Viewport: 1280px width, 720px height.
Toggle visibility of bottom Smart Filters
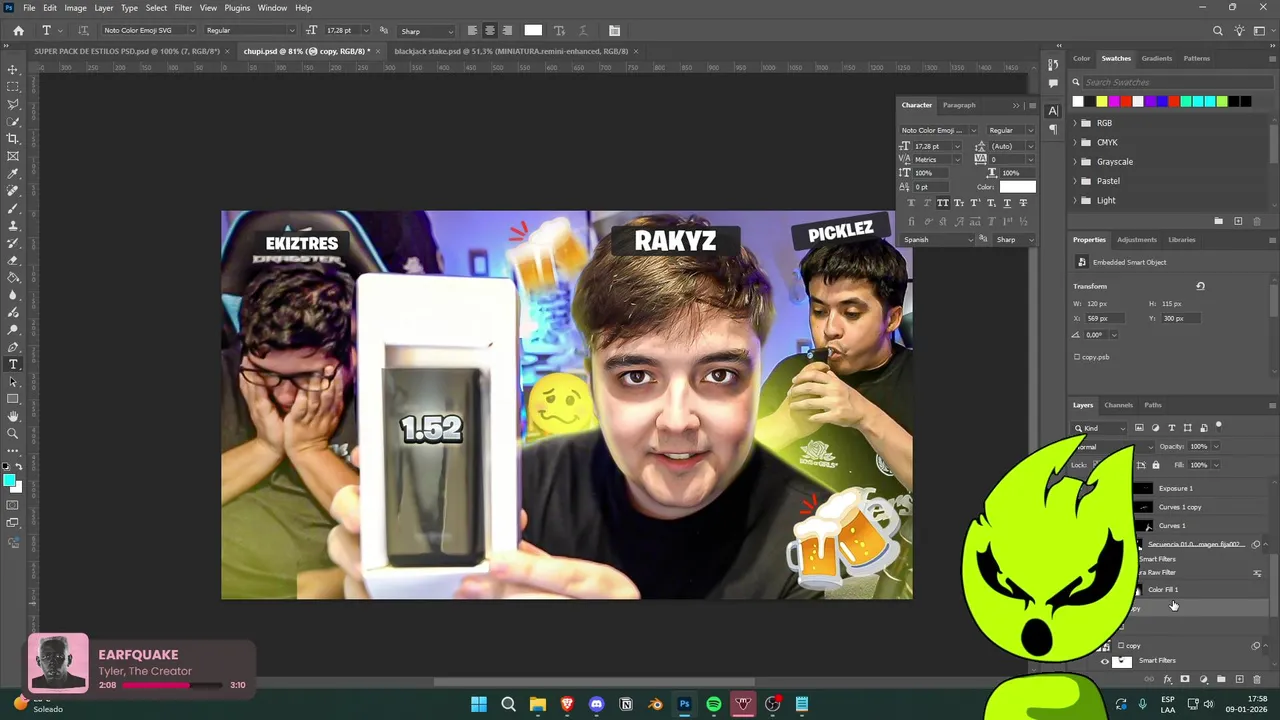click(1104, 661)
